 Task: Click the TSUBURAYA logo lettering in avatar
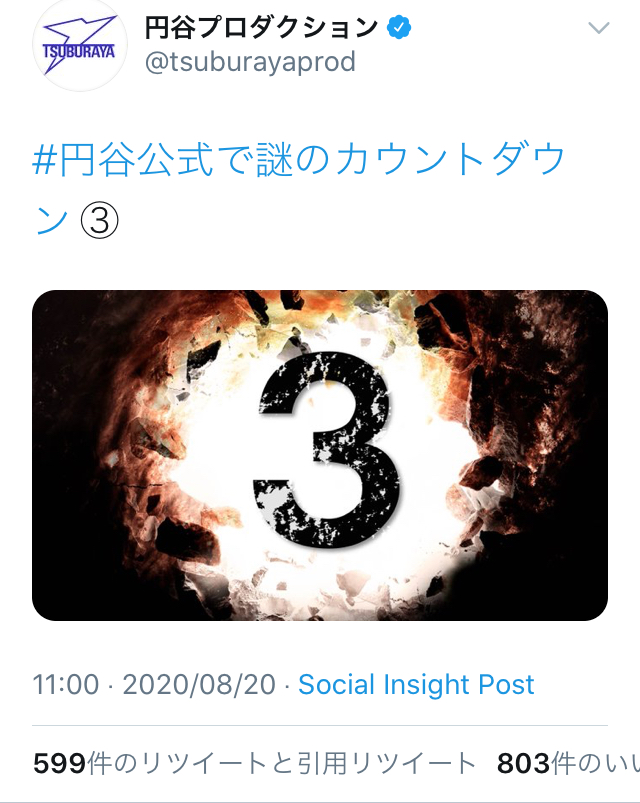(79, 52)
